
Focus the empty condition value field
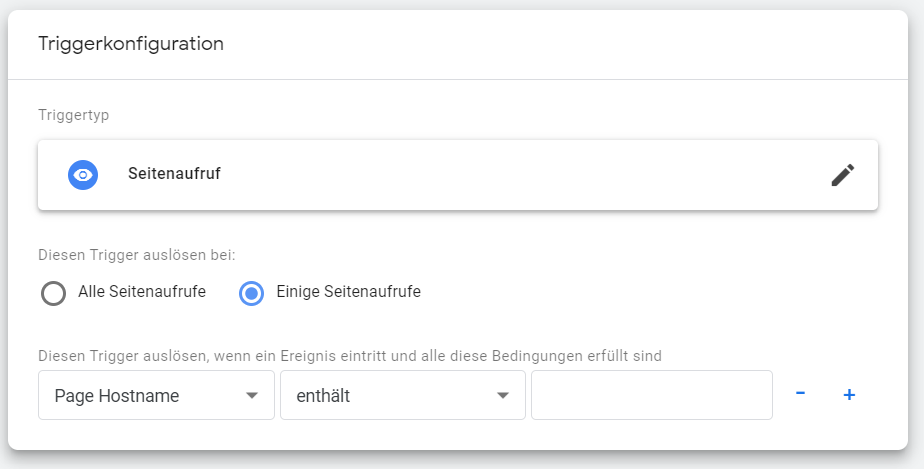click(x=652, y=395)
